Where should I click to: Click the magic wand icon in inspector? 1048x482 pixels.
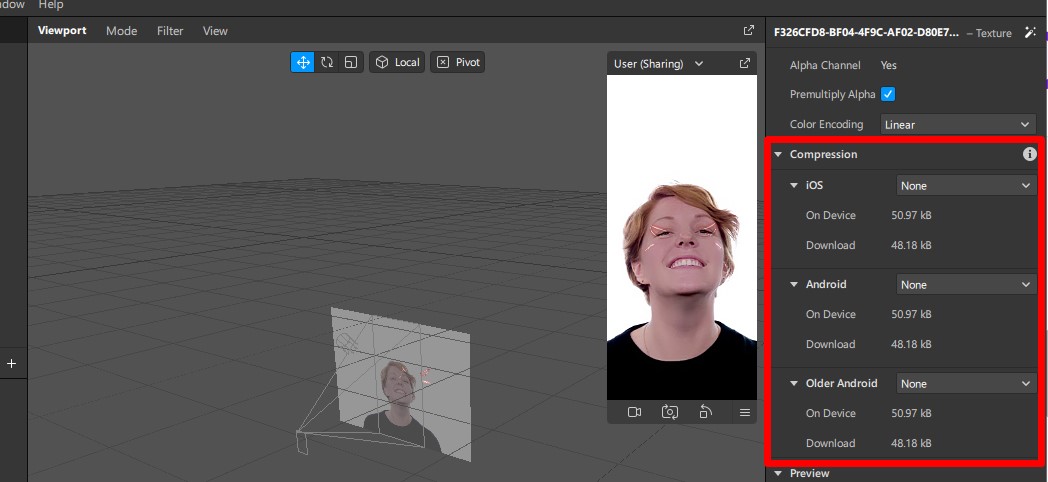(x=1030, y=33)
